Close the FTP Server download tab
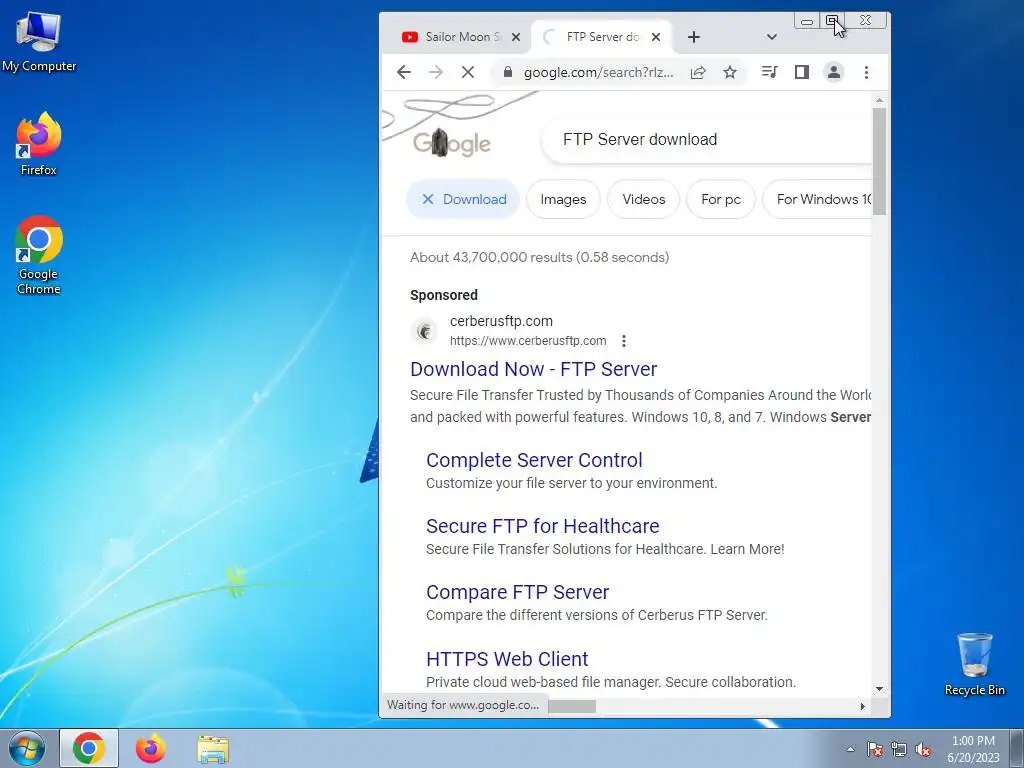Screen dimensions: 1024x768 pyautogui.click(x=656, y=37)
